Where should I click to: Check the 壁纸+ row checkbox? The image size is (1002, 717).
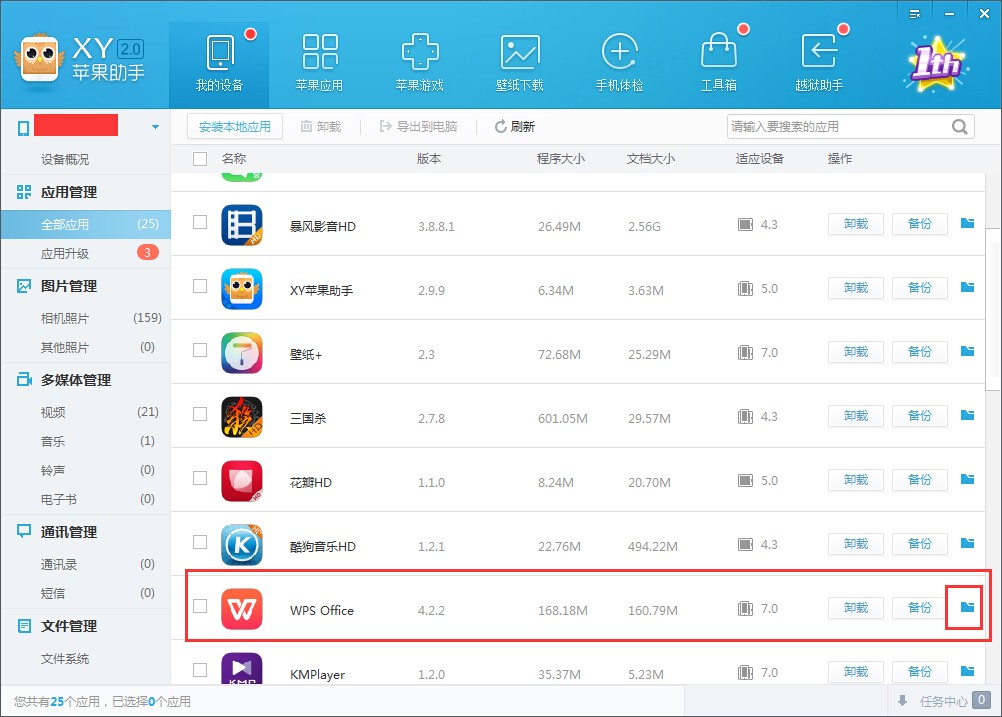click(200, 350)
